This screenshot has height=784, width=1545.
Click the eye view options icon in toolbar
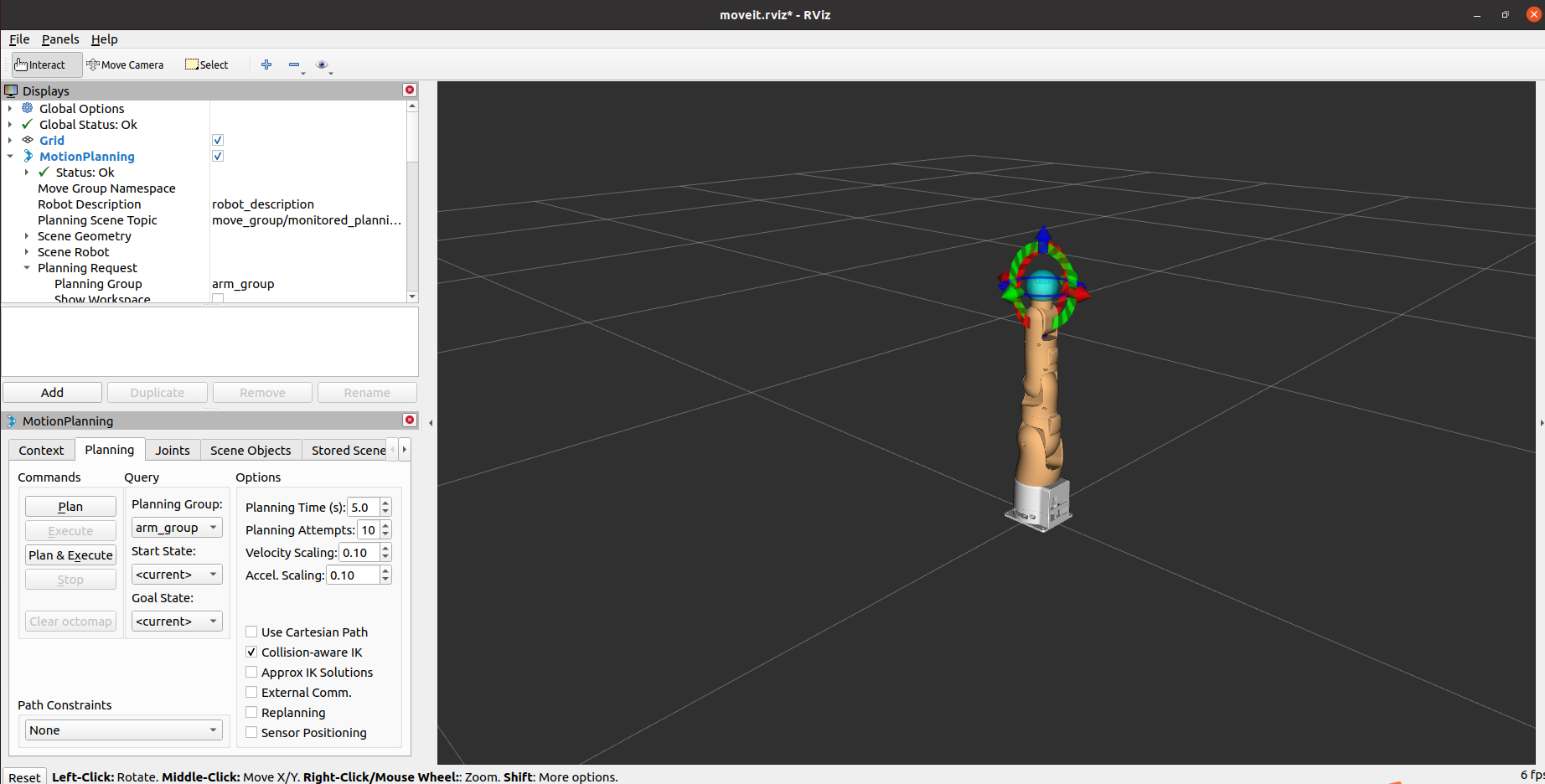[322, 64]
